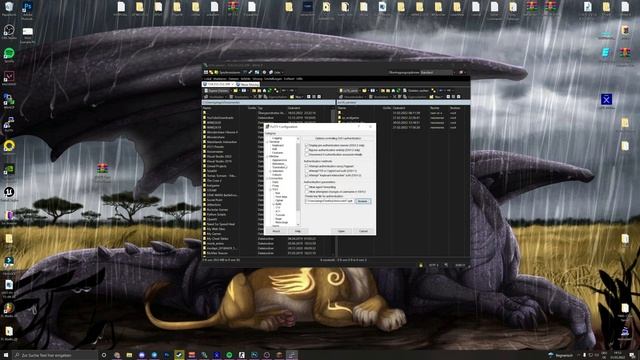Select Appearance in the category tree

pos(279,160)
